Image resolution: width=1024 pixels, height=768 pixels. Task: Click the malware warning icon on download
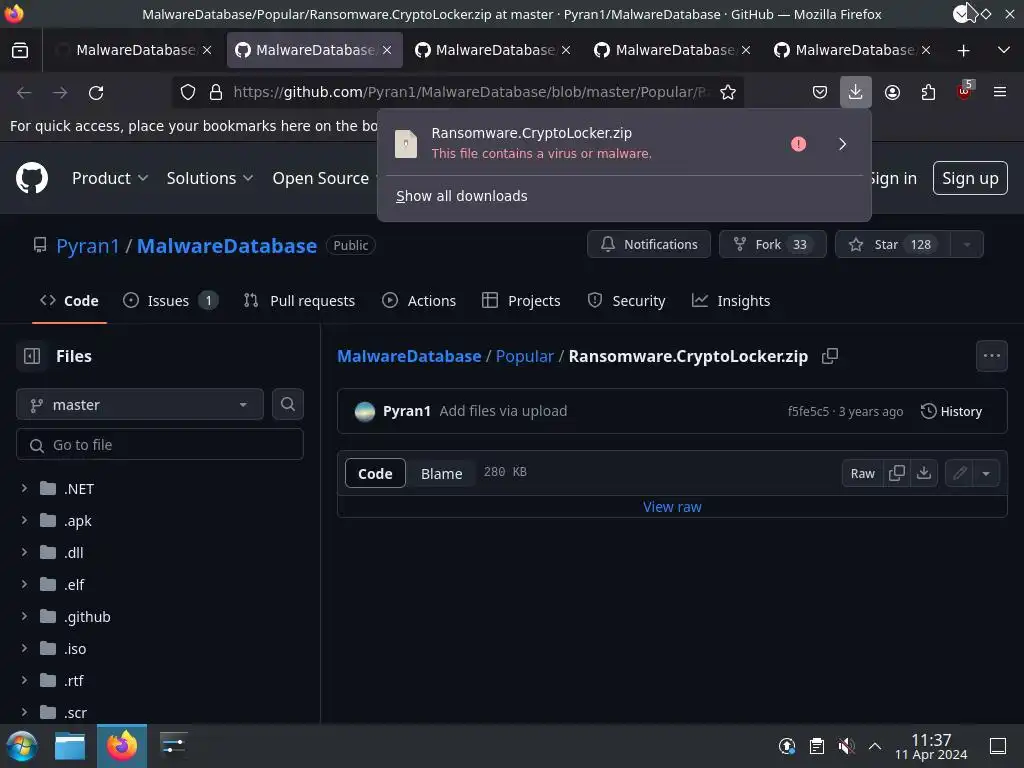798,144
